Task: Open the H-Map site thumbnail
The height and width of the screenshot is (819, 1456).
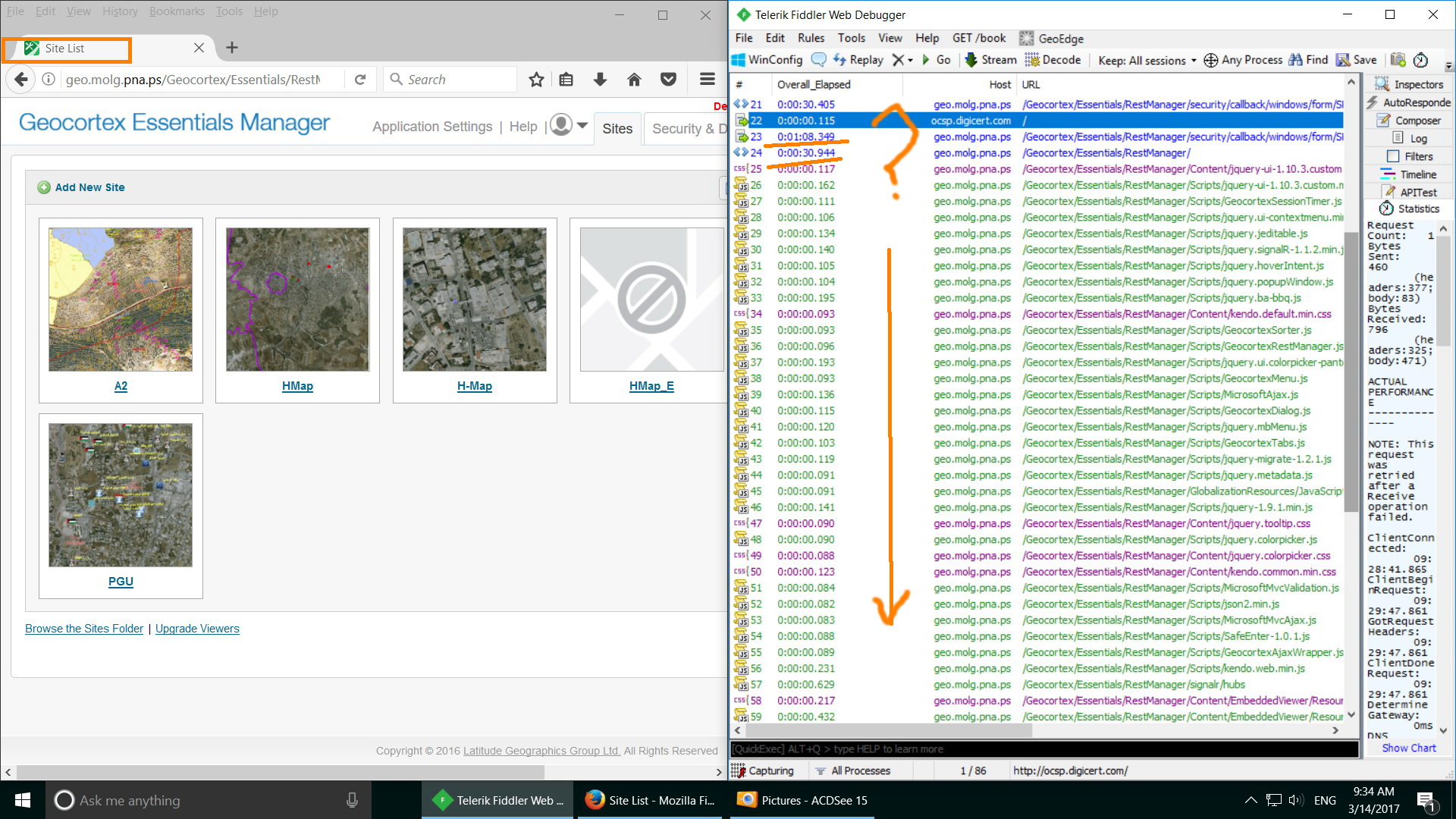Action: point(475,300)
